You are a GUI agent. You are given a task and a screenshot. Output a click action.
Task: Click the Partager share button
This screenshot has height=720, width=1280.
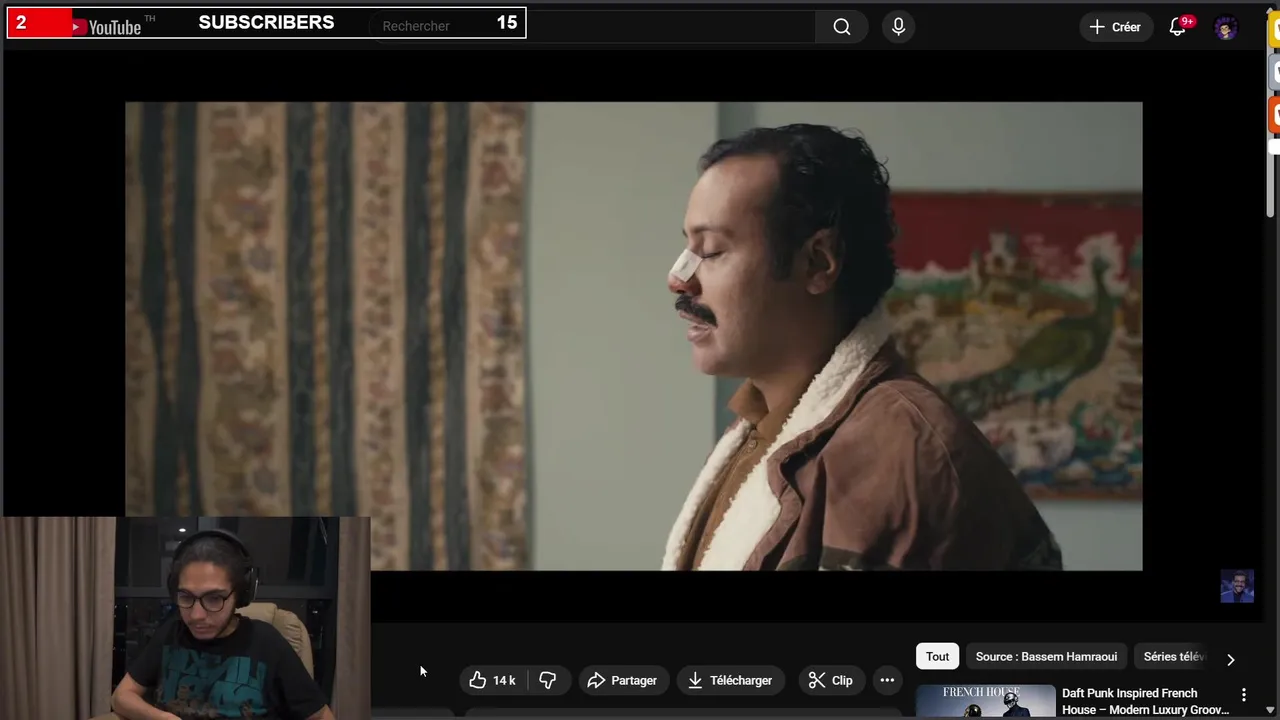tap(622, 680)
